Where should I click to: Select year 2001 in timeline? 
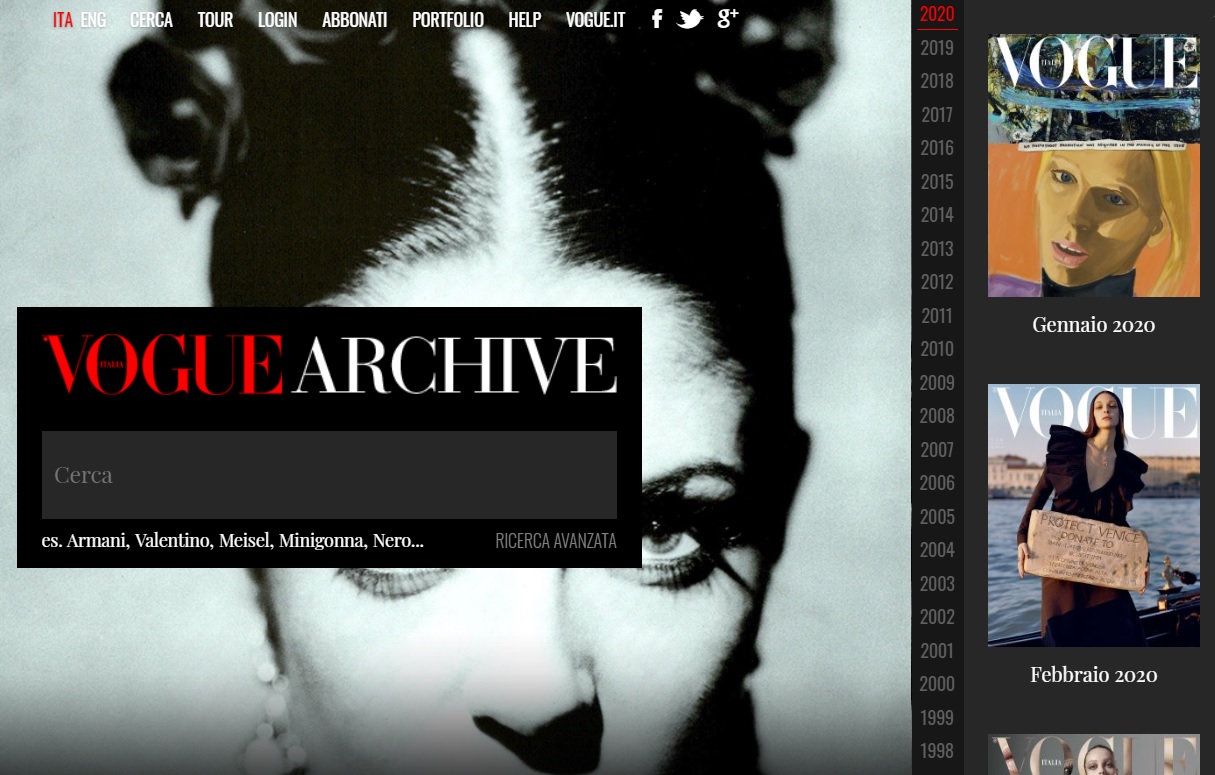(x=937, y=651)
